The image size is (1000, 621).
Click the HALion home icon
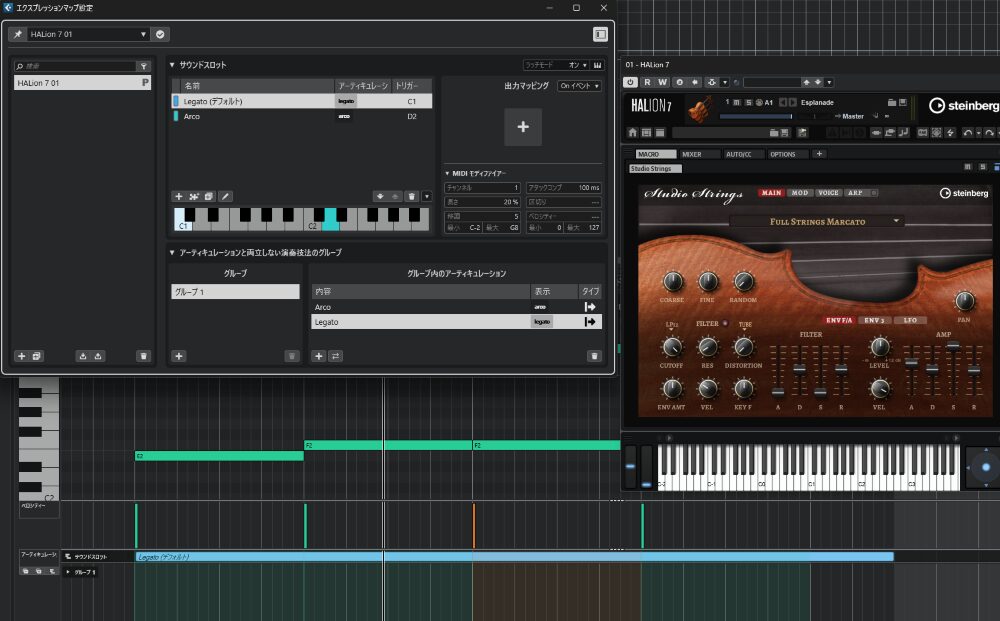click(x=632, y=132)
